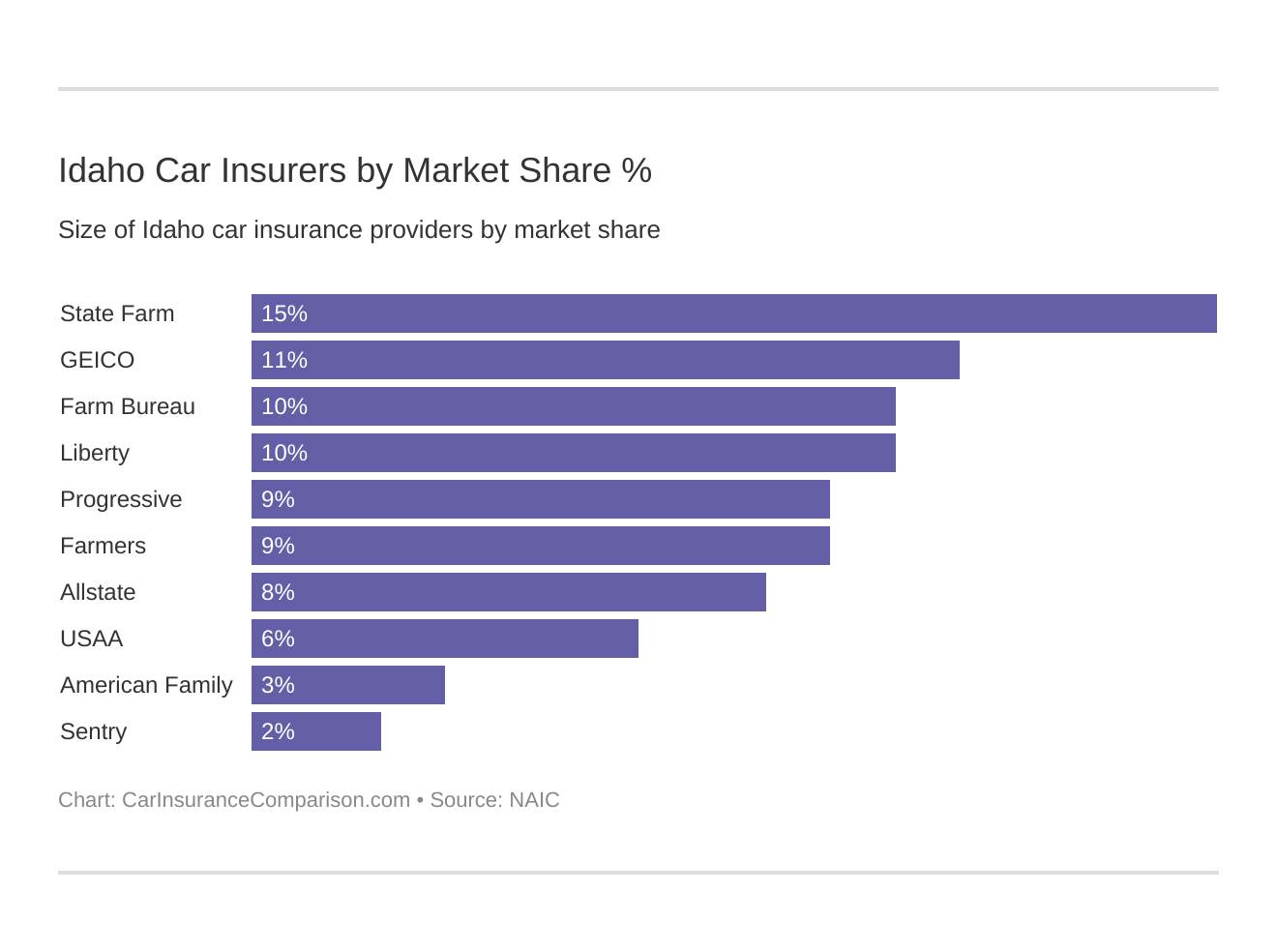Click the Farmers 9% bar
Viewport: 1277px width, 952px height.
[540, 546]
